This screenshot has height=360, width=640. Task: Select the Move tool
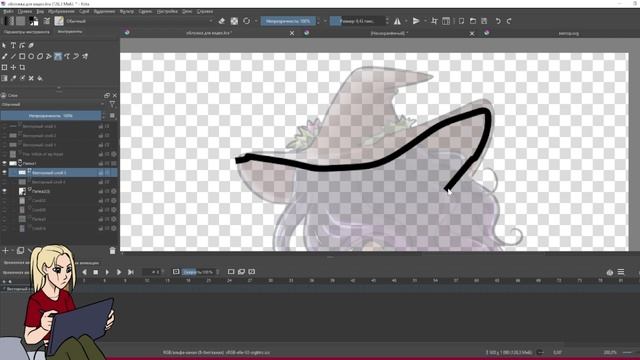[x=13, y=67]
